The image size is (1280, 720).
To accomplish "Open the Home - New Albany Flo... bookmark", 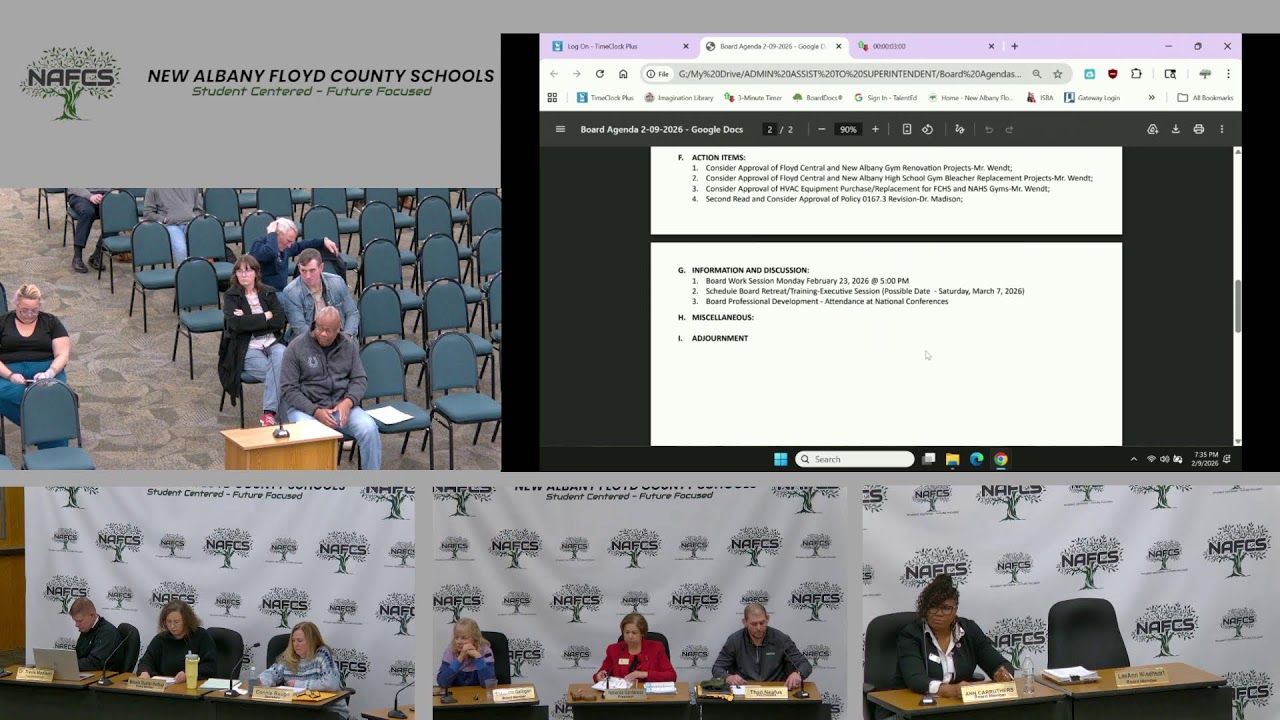I will pyautogui.click(x=970, y=98).
